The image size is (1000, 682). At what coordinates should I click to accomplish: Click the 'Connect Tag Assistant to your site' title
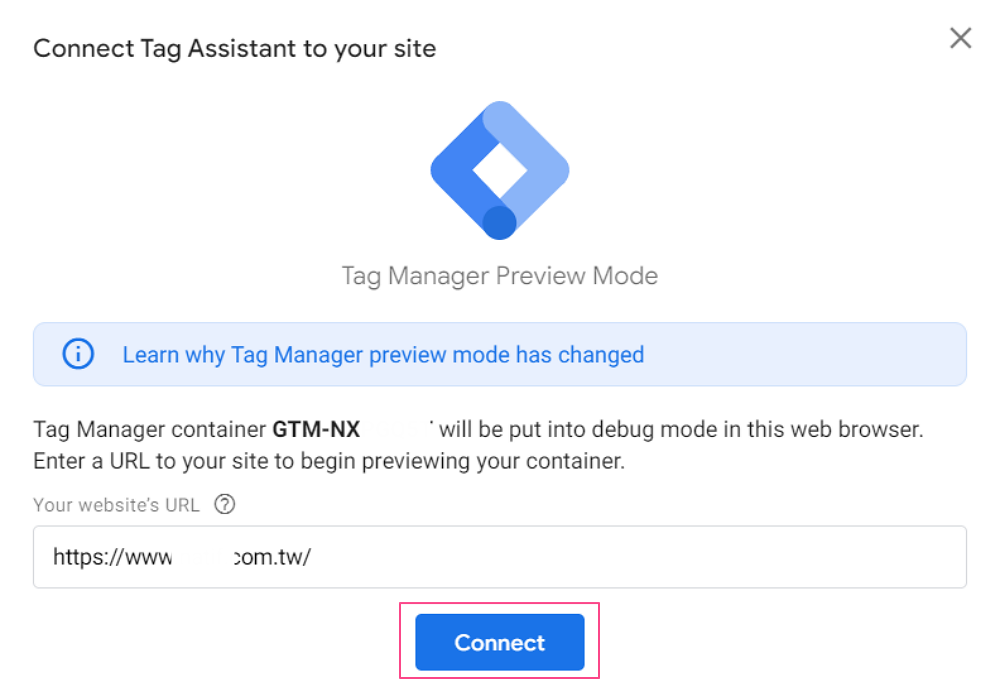(235, 49)
